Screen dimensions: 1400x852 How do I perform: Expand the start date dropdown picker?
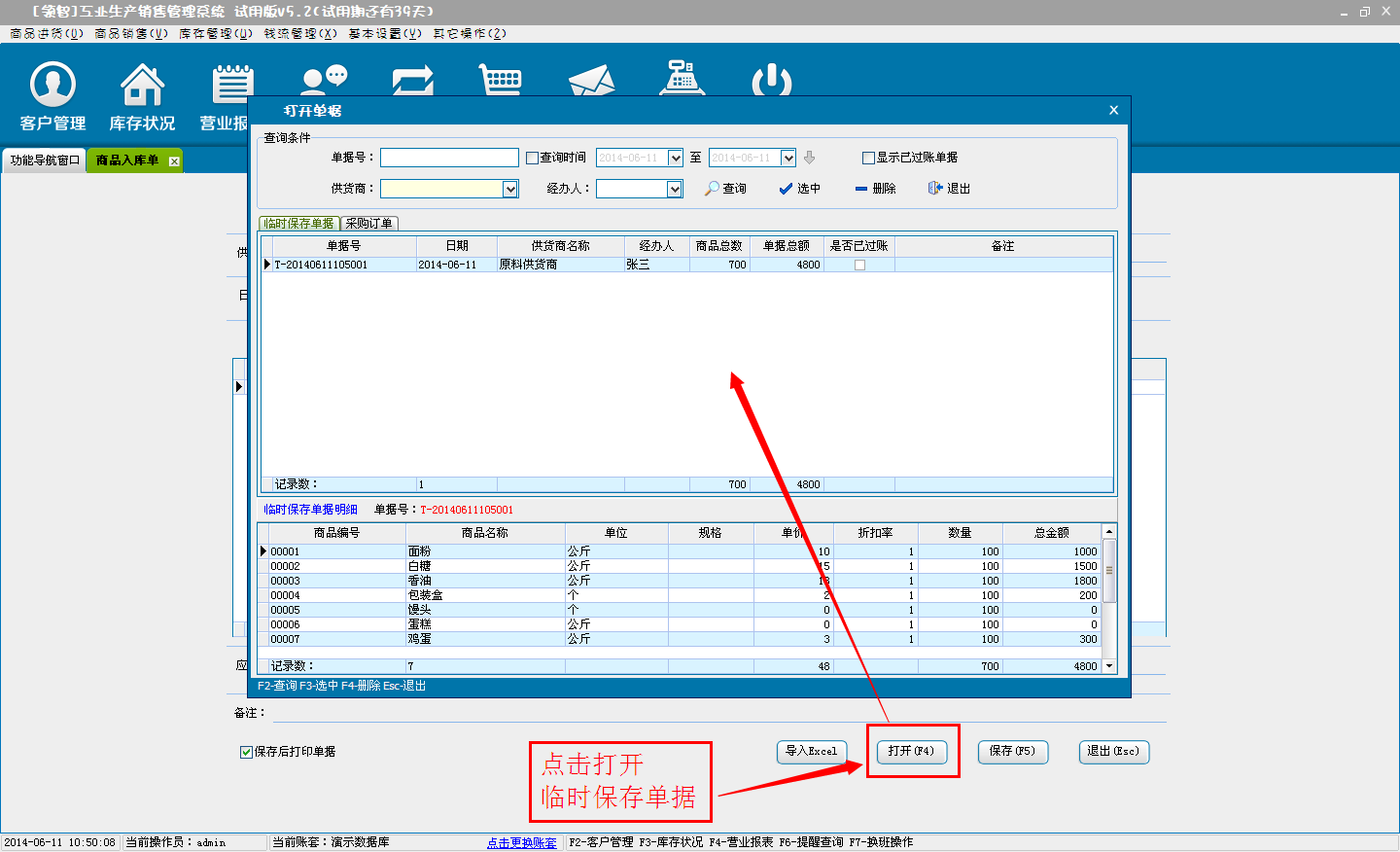pyautogui.click(x=676, y=158)
